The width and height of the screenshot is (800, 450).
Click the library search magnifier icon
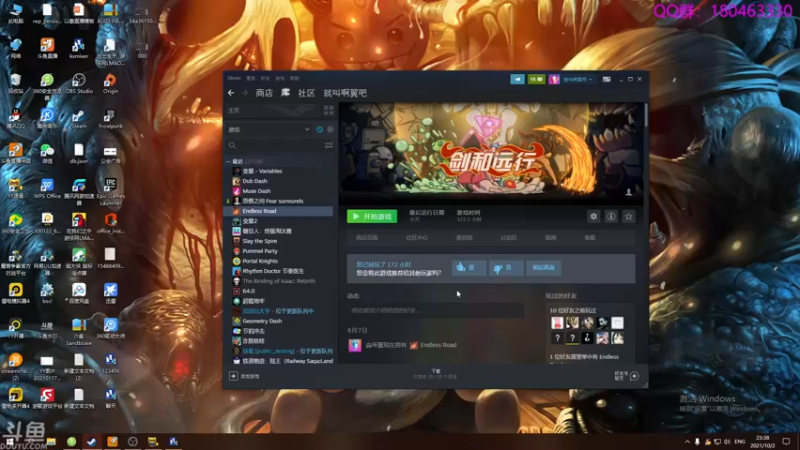[232, 145]
